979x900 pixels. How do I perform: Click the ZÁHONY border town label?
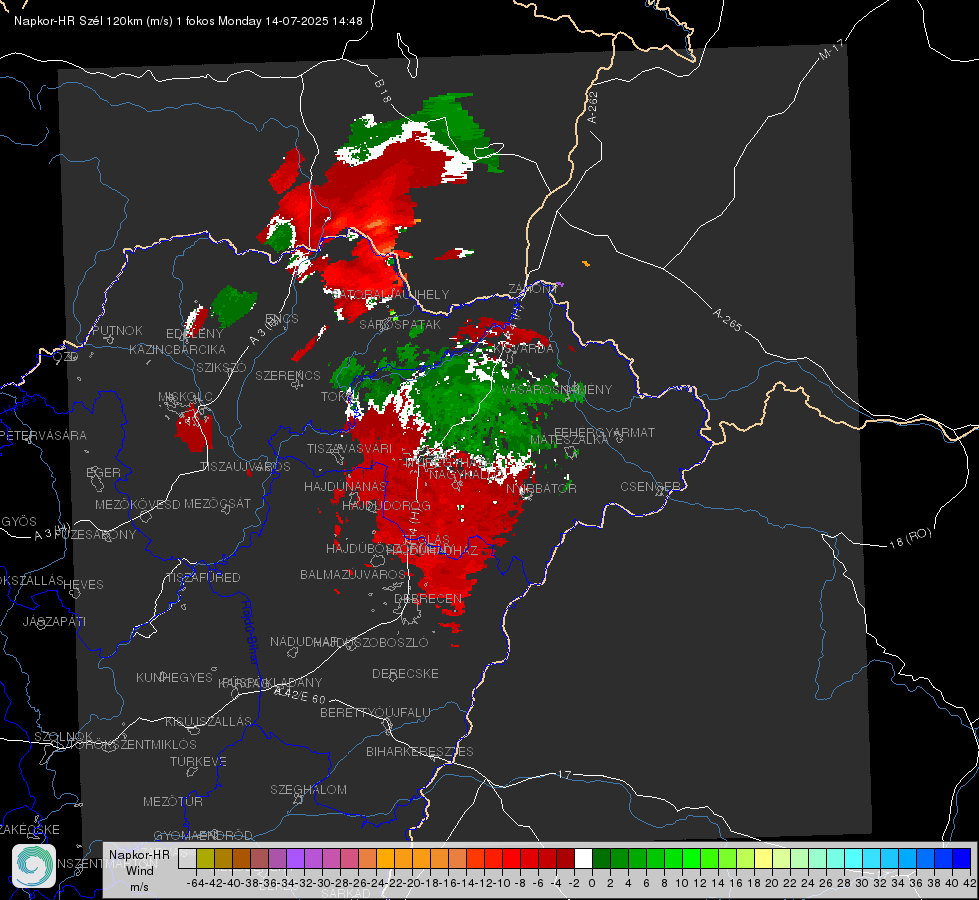(532, 289)
